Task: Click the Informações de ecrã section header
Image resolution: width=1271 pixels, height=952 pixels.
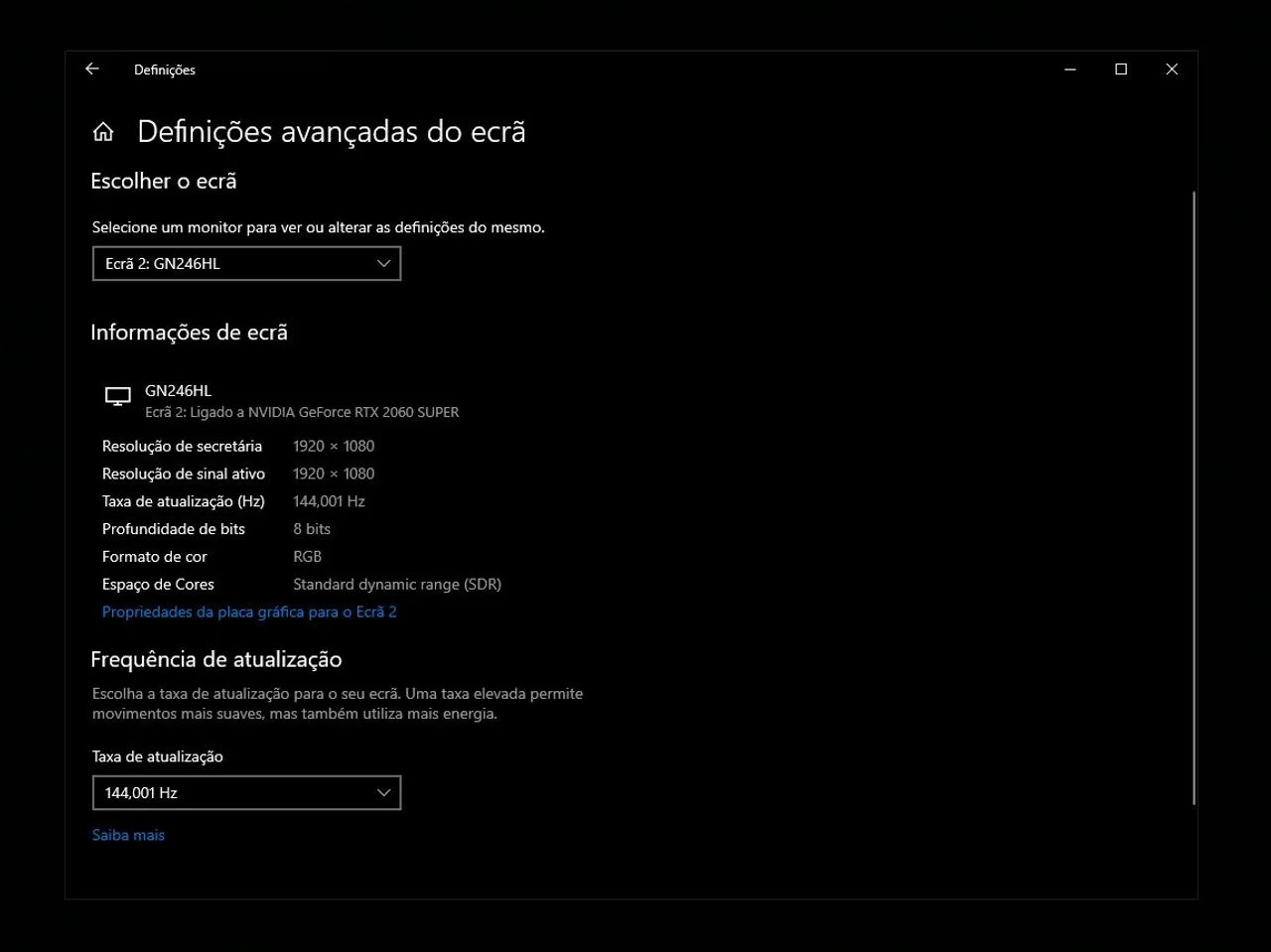Action: click(189, 332)
